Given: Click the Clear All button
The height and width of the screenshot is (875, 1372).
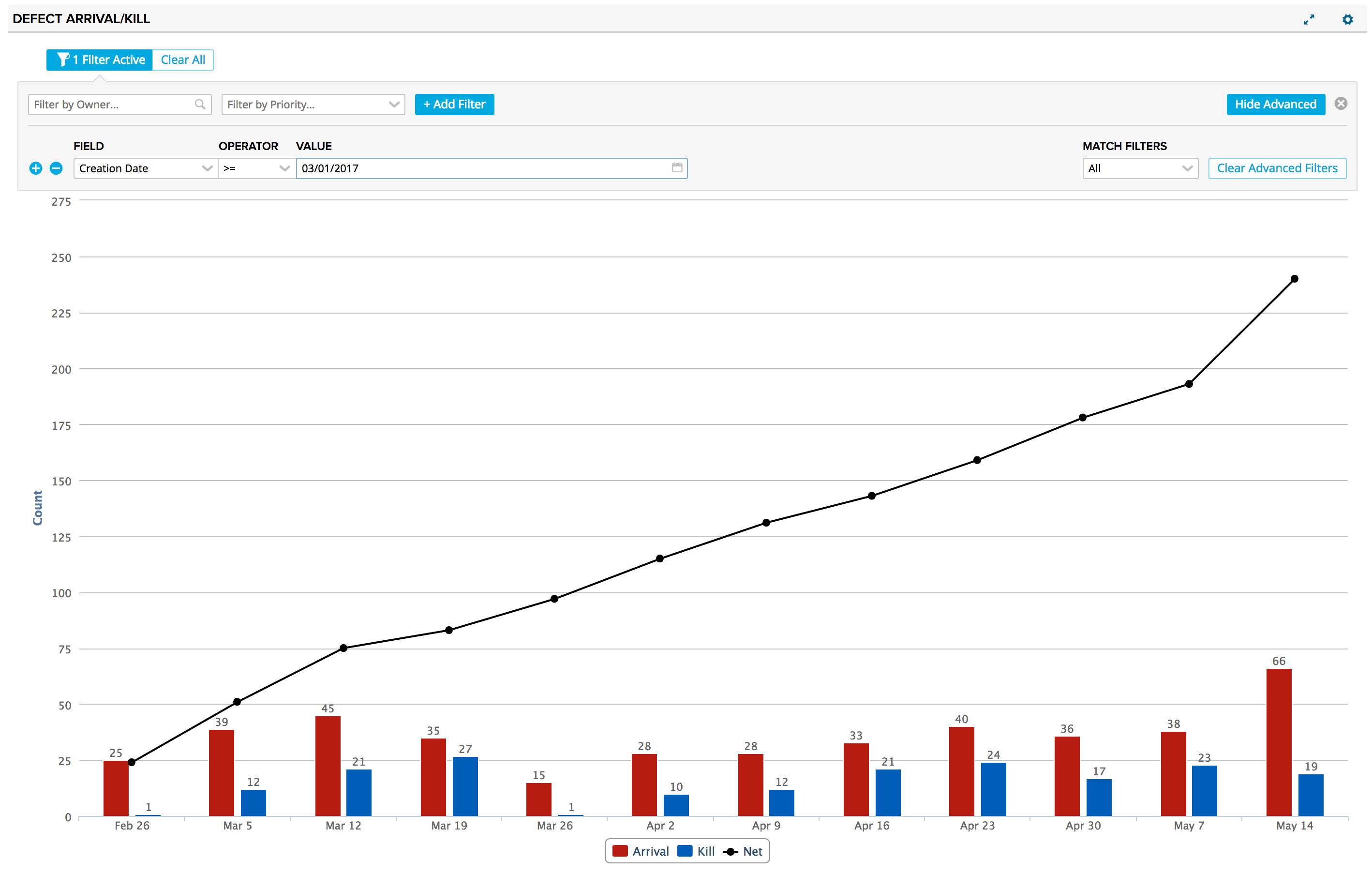Looking at the screenshot, I should 183,60.
